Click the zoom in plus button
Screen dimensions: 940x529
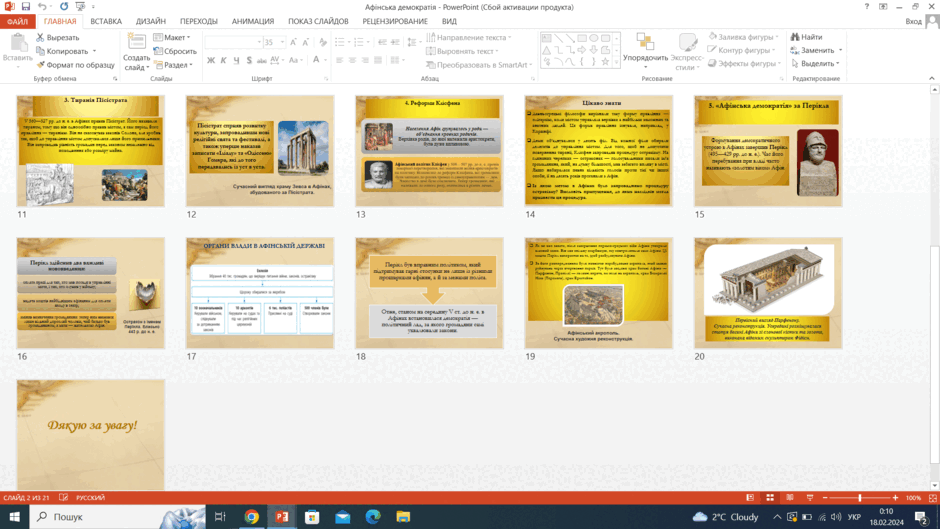coord(896,498)
